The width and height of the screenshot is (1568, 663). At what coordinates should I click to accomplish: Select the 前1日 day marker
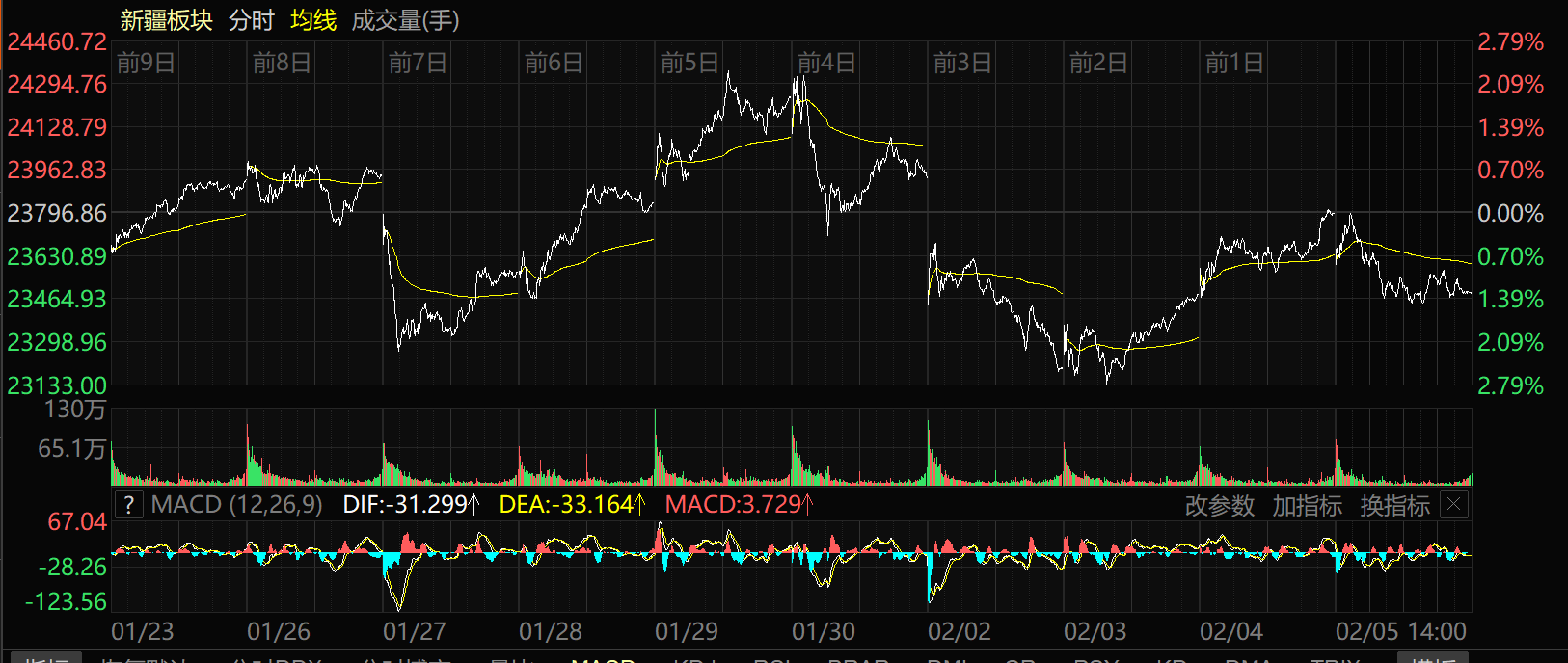(1234, 63)
